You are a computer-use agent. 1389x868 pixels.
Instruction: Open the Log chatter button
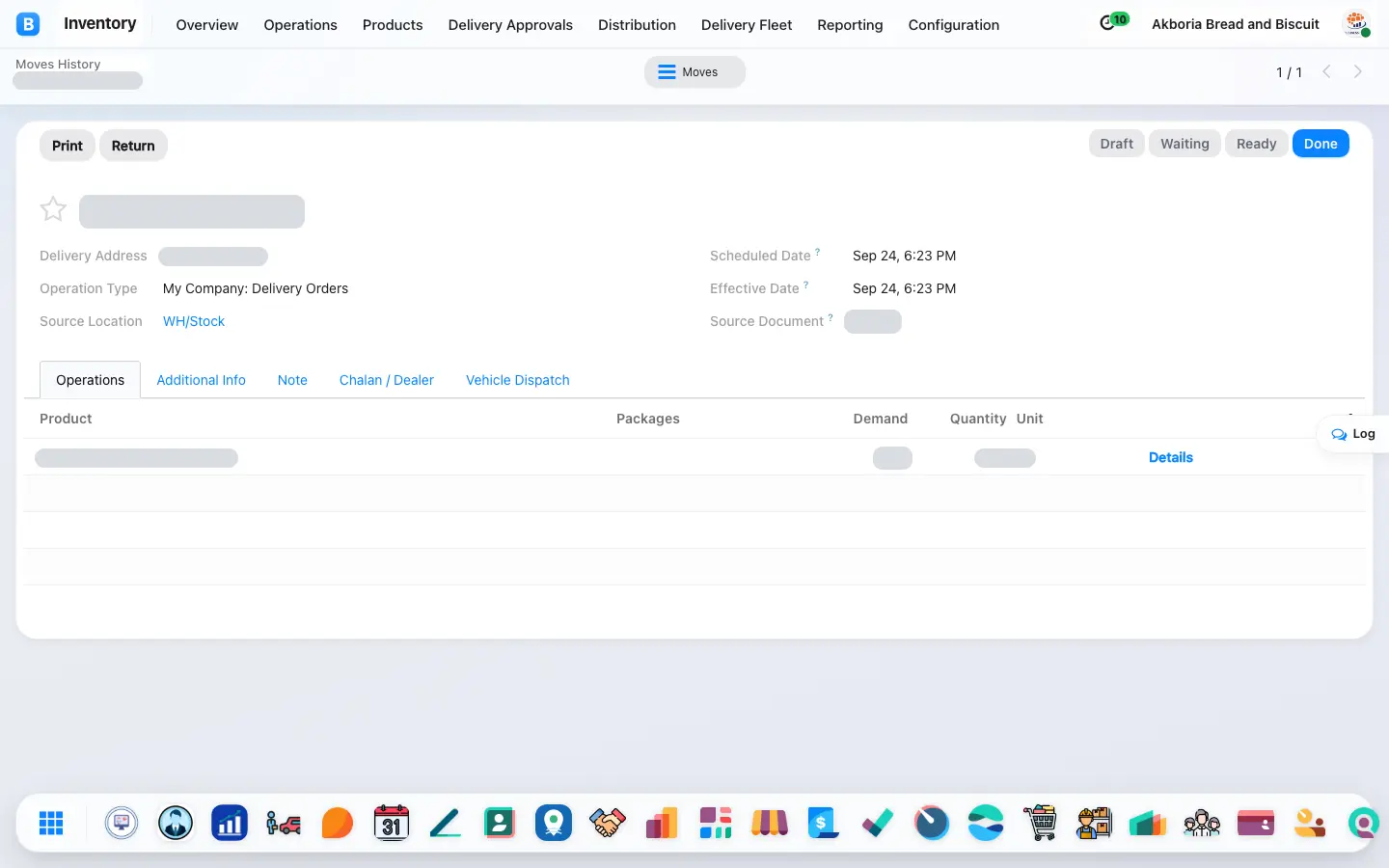(x=1353, y=434)
